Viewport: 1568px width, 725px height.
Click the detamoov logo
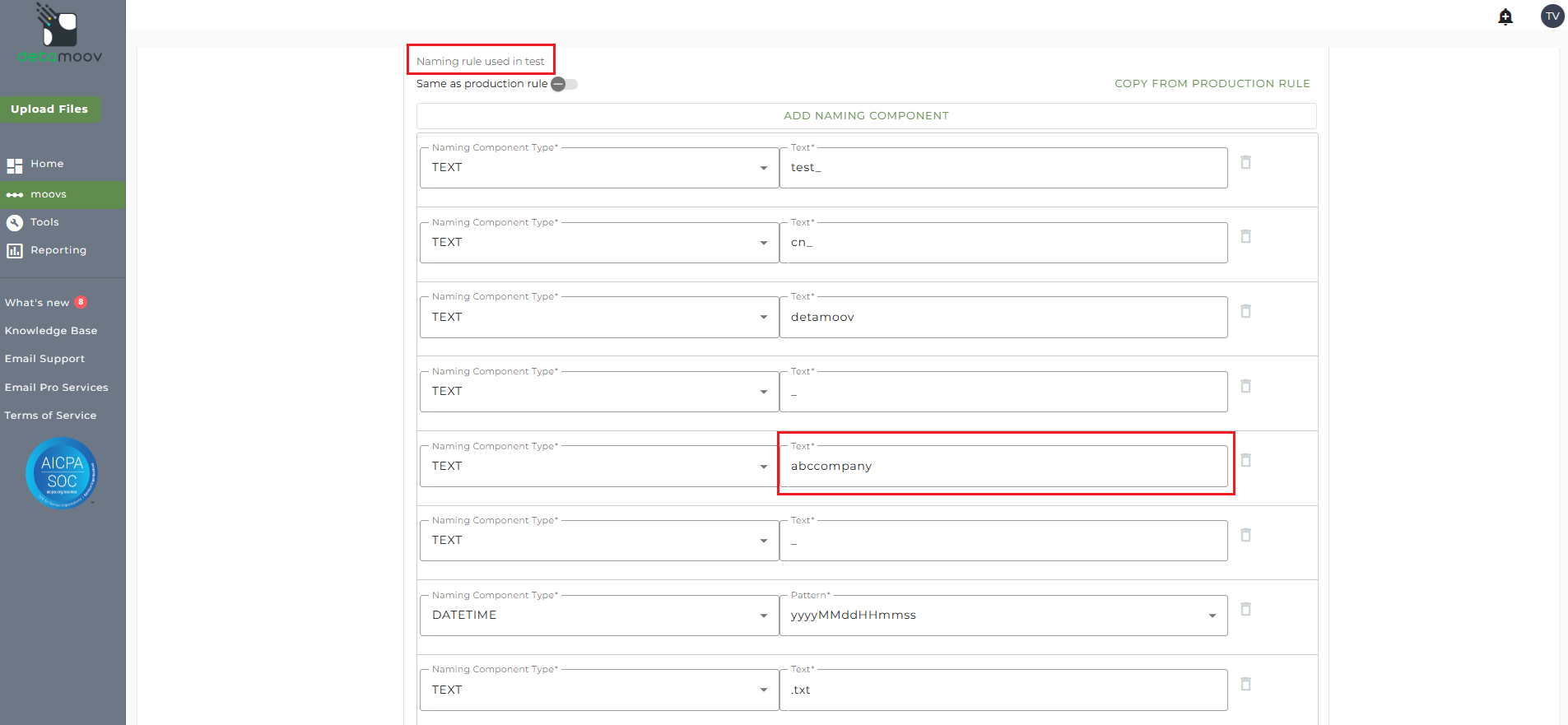point(60,35)
